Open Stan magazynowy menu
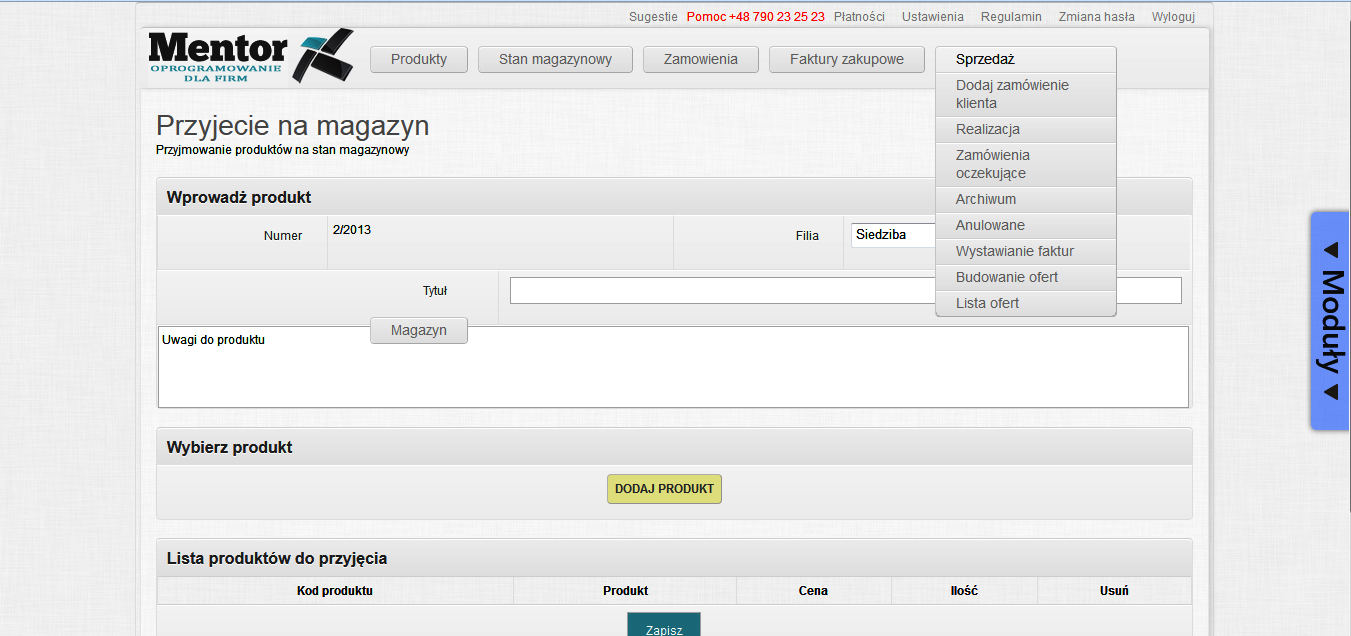 [555, 60]
